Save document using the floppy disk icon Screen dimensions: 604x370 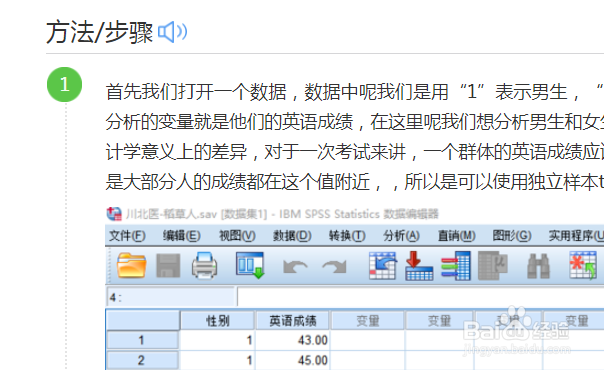[168, 266]
